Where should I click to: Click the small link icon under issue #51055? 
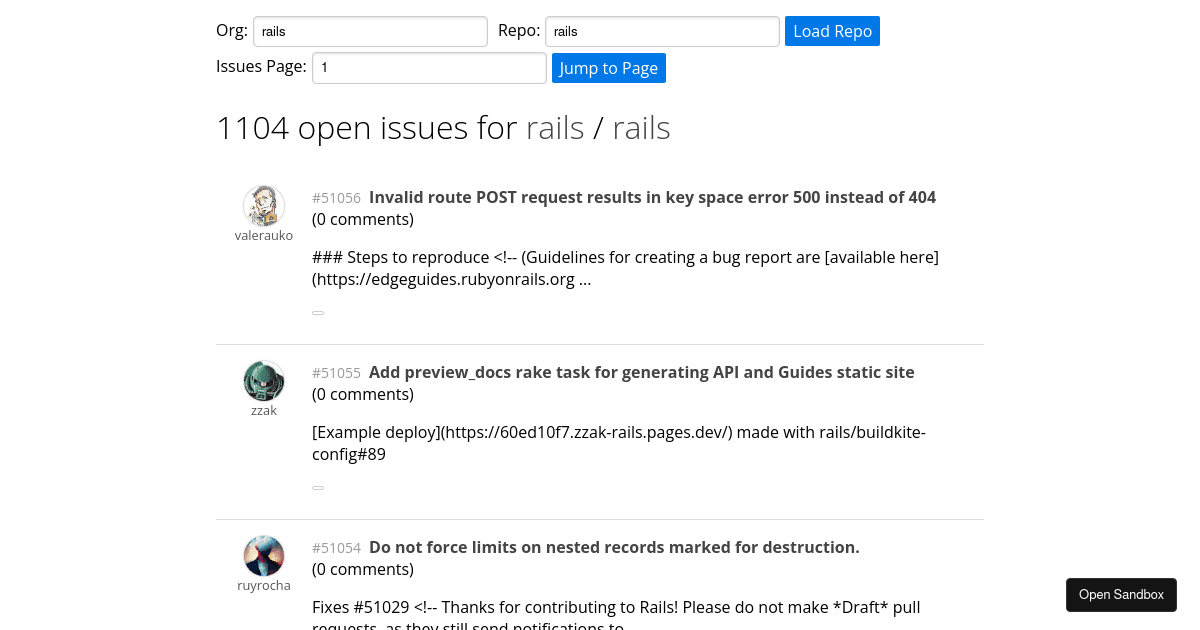tap(318, 487)
